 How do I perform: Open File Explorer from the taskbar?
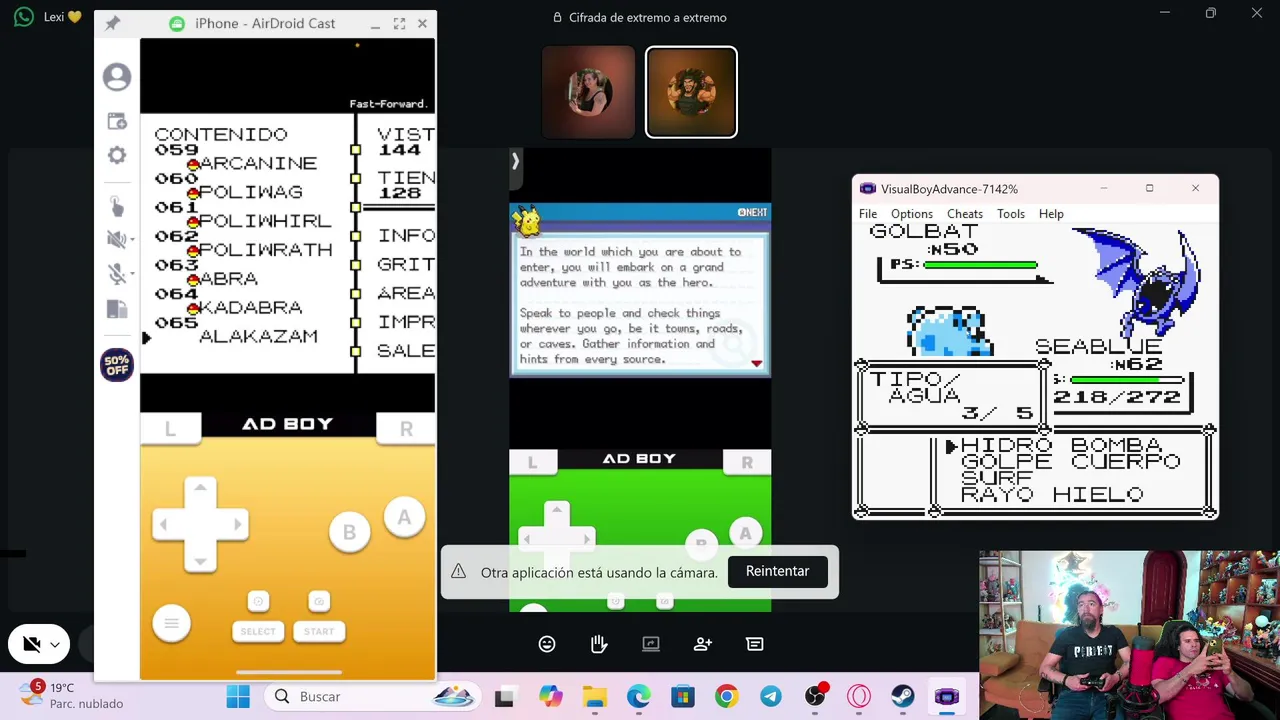[x=595, y=697]
